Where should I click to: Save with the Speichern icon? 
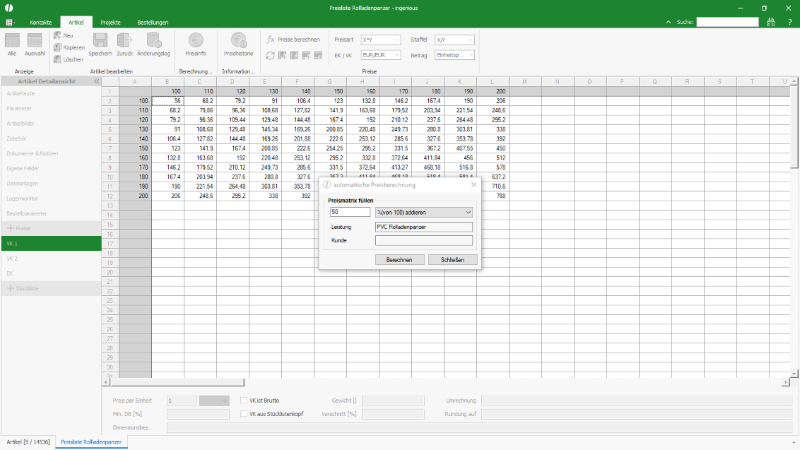coord(100,44)
